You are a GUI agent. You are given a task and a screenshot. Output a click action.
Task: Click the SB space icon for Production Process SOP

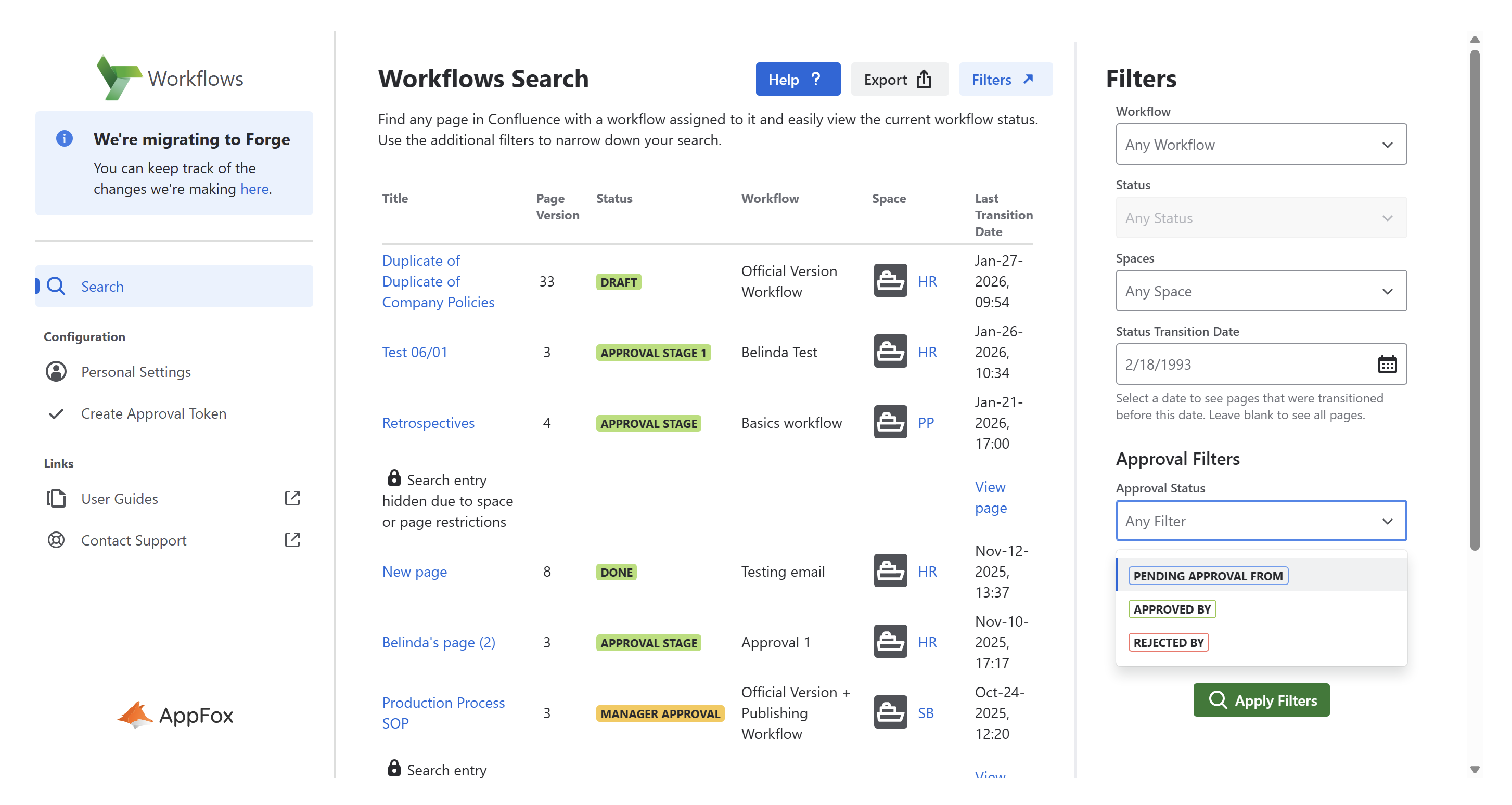(x=890, y=712)
